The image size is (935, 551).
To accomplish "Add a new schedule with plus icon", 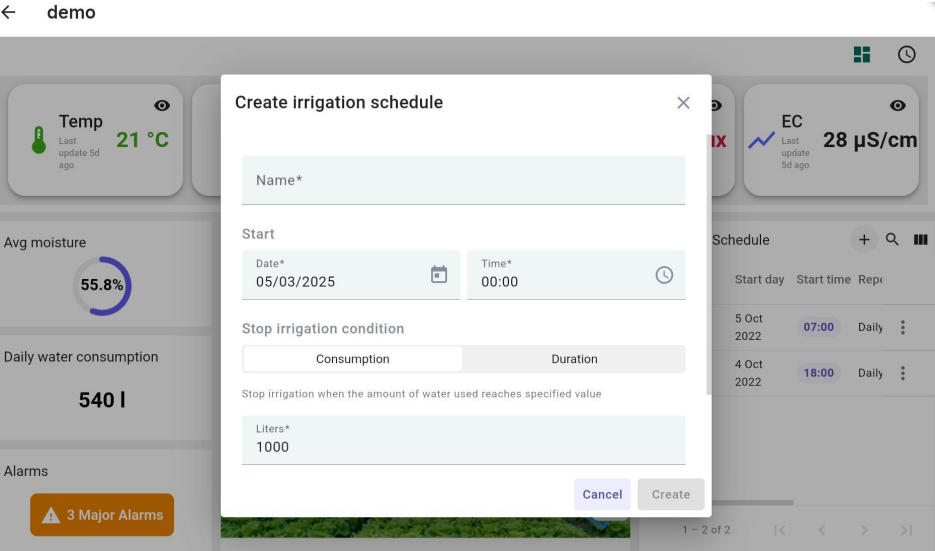I will coord(864,240).
